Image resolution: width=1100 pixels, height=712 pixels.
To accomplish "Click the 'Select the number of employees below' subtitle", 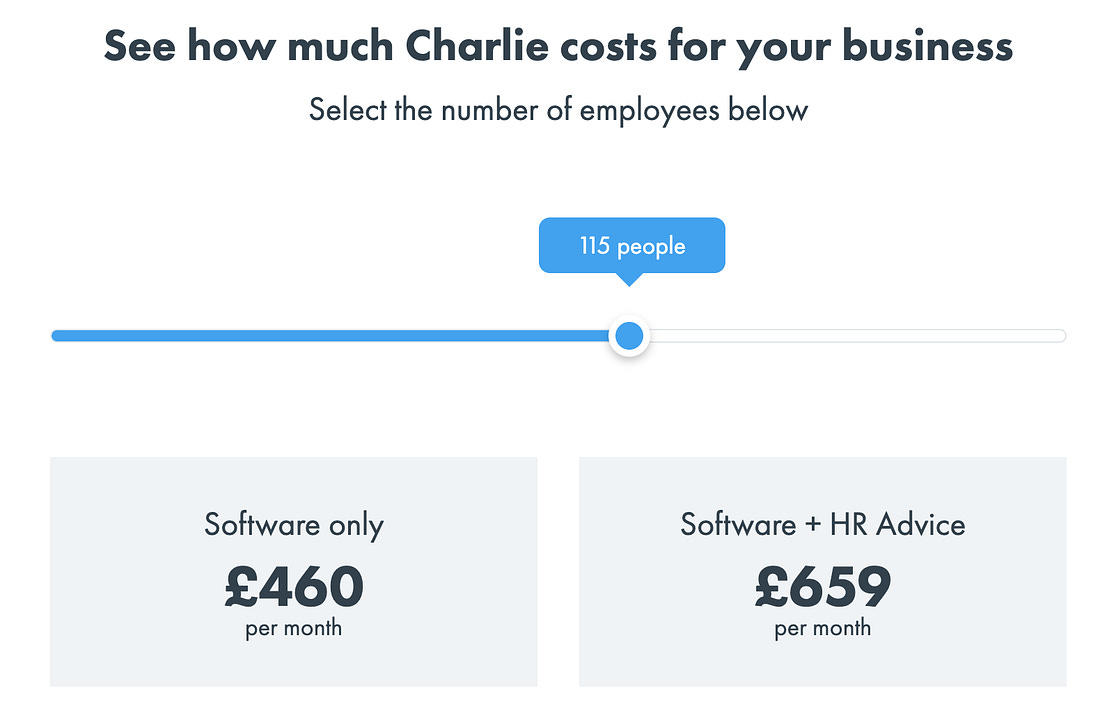I will point(558,111).
